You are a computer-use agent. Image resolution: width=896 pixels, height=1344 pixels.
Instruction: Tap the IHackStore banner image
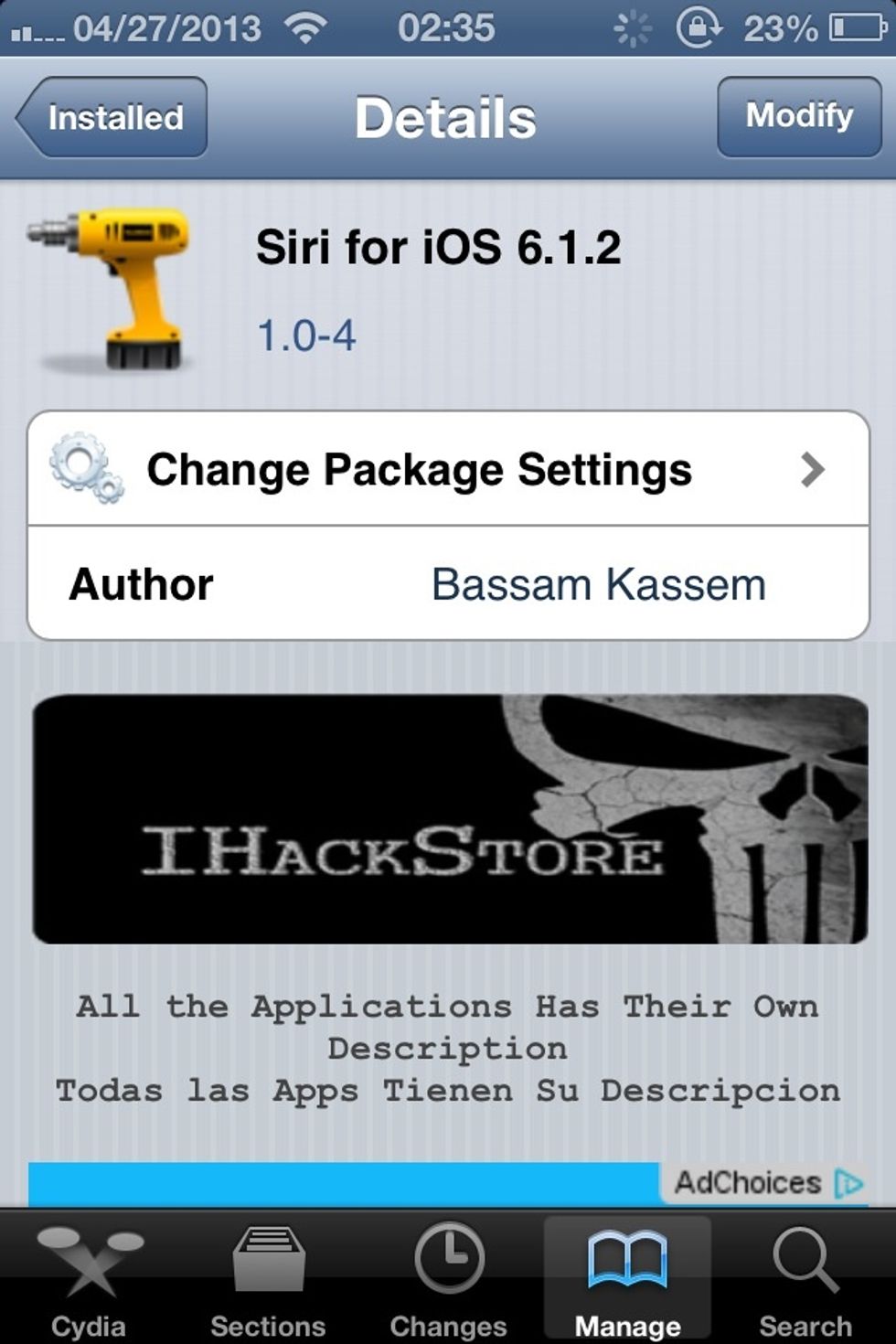pyautogui.click(x=450, y=819)
